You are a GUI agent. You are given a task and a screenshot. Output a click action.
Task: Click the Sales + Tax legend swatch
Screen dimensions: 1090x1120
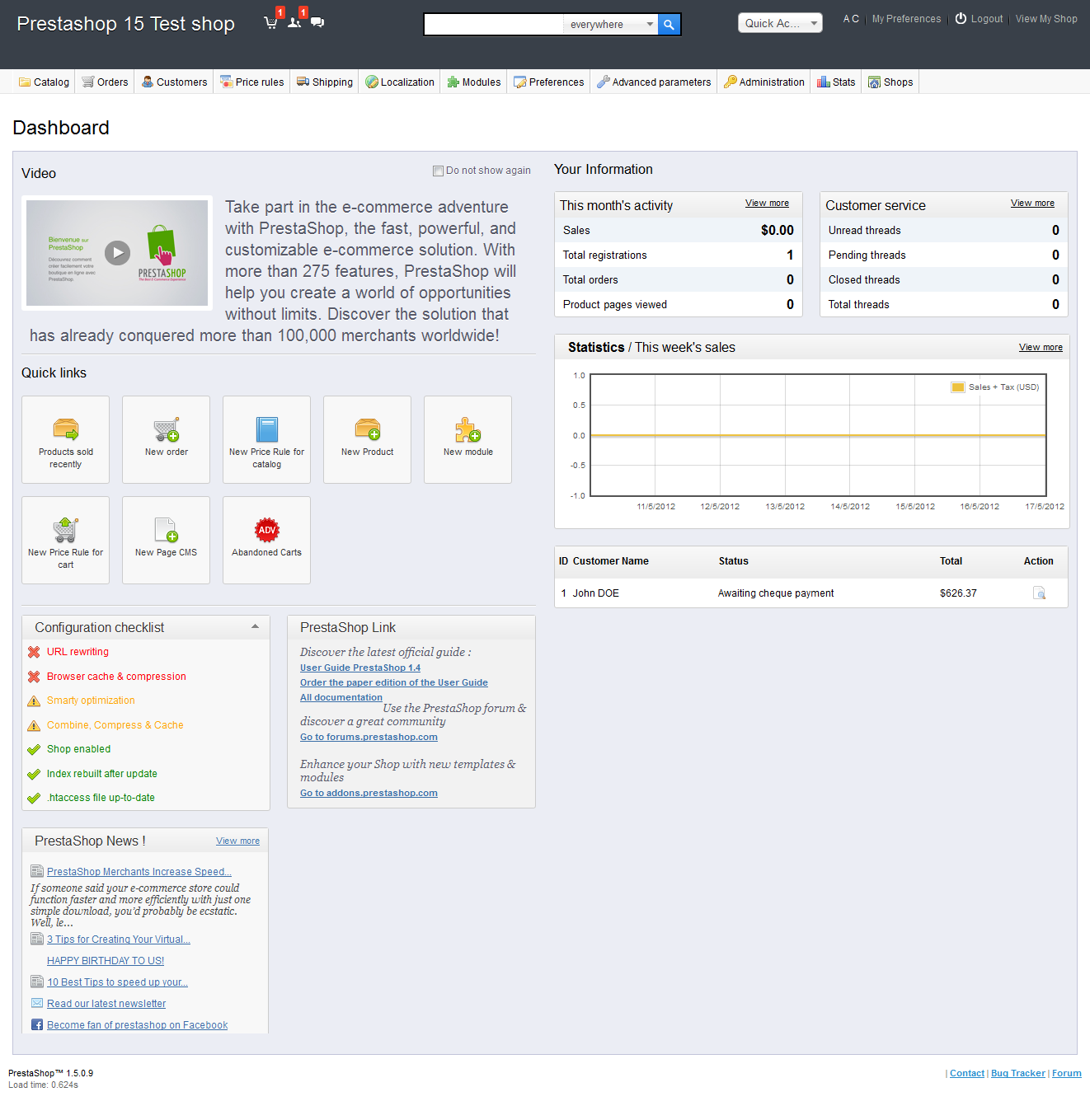point(957,387)
